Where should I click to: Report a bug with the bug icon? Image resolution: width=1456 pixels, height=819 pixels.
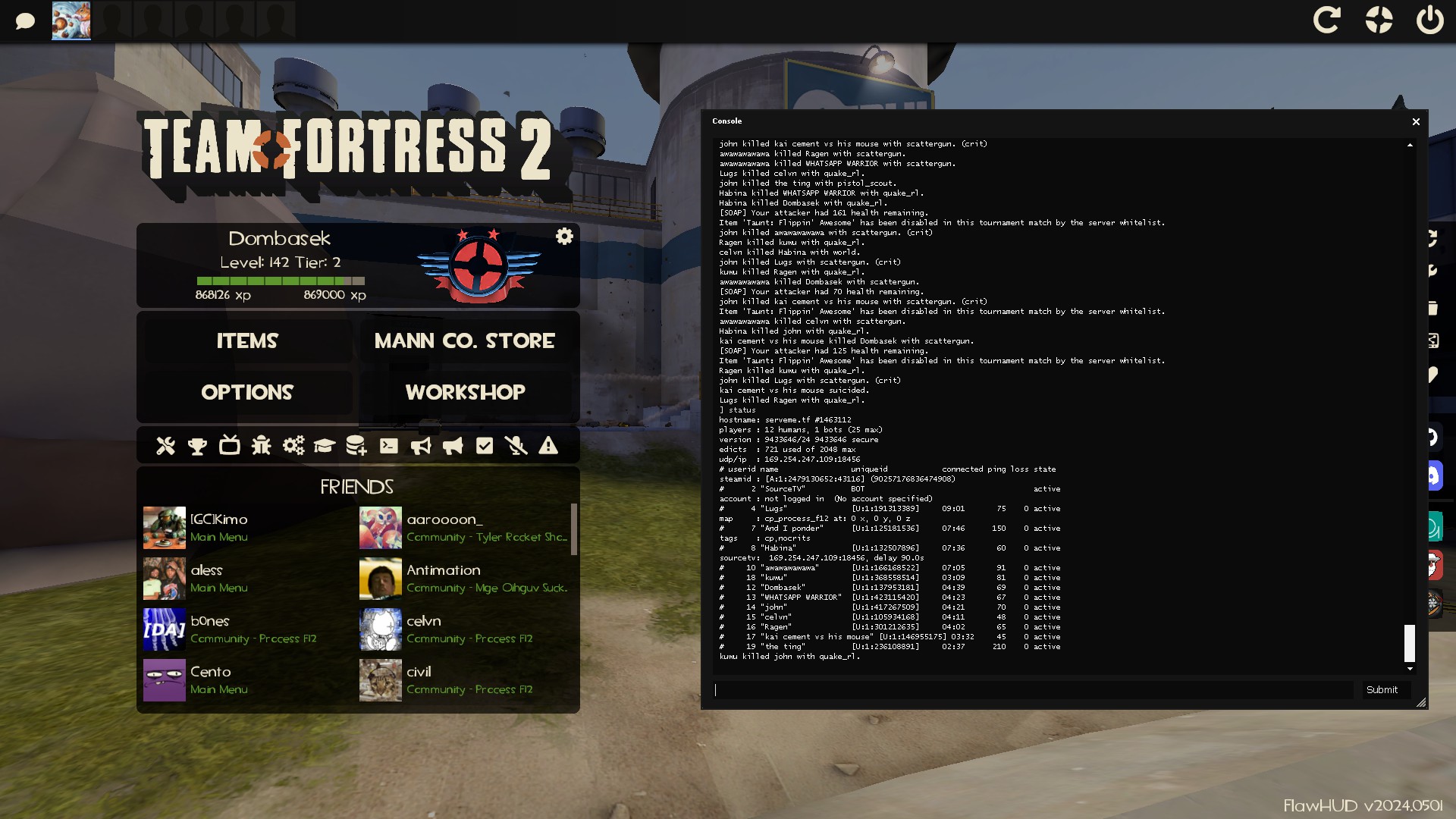click(261, 446)
